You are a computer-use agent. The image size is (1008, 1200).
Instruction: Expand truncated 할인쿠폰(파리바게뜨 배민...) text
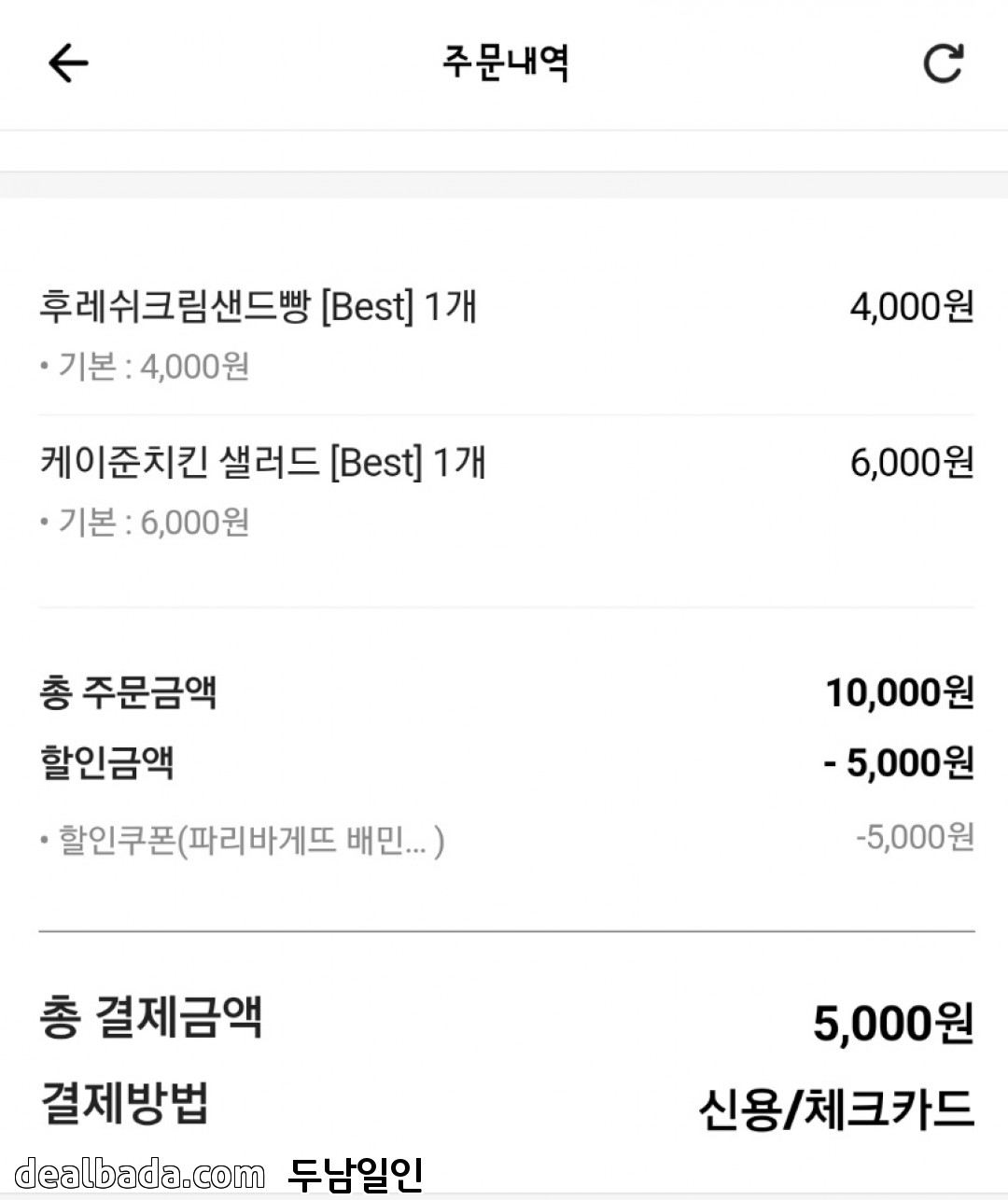point(243,840)
